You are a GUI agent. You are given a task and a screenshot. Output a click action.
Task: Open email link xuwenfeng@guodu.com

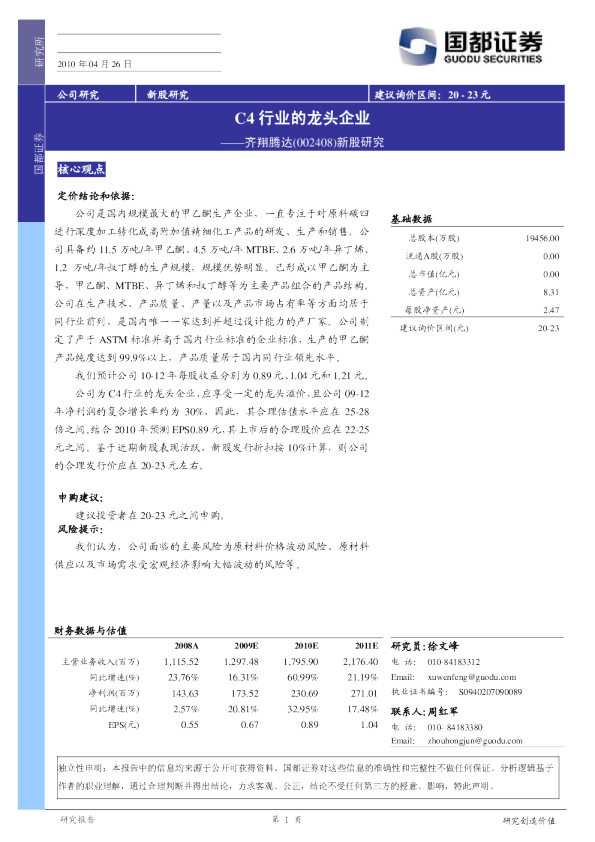point(472,677)
